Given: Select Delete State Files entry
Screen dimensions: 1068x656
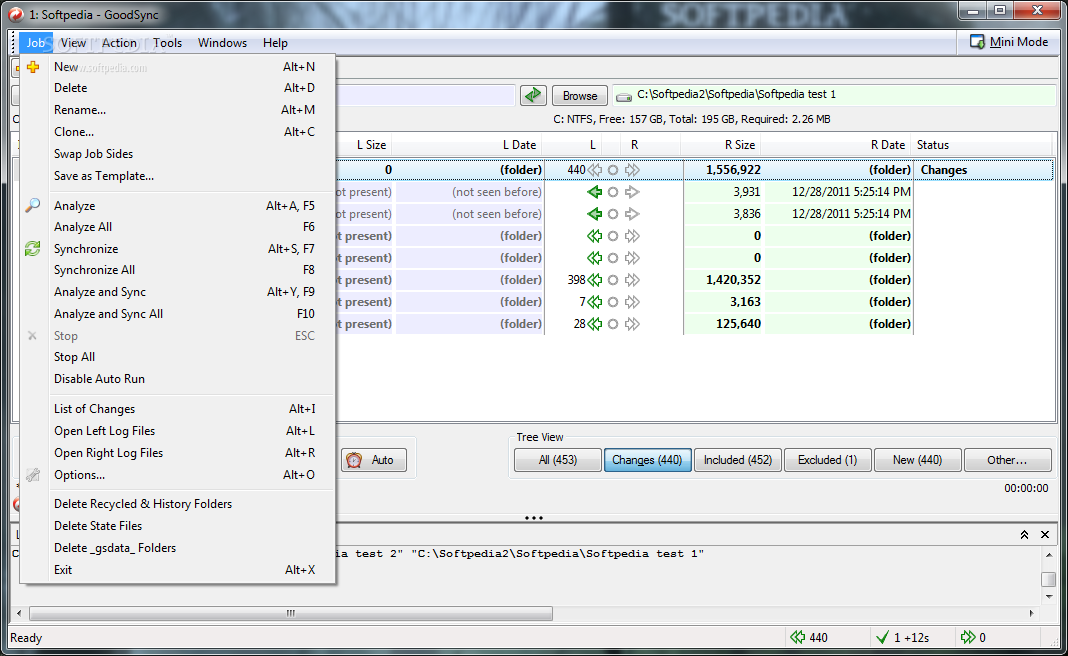Looking at the screenshot, I should pyautogui.click(x=178, y=526).
